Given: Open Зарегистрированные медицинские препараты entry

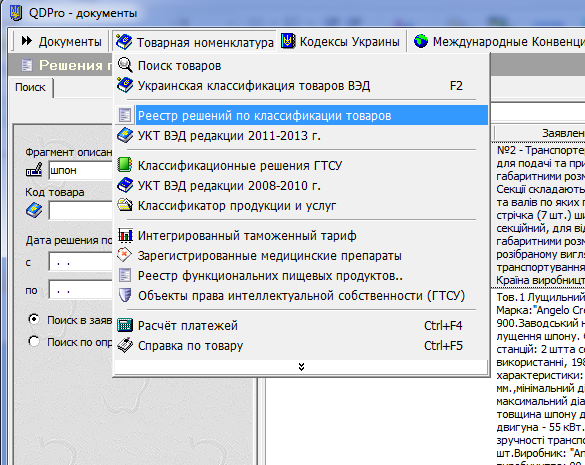Looking at the screenshot, I should point(301,256).
